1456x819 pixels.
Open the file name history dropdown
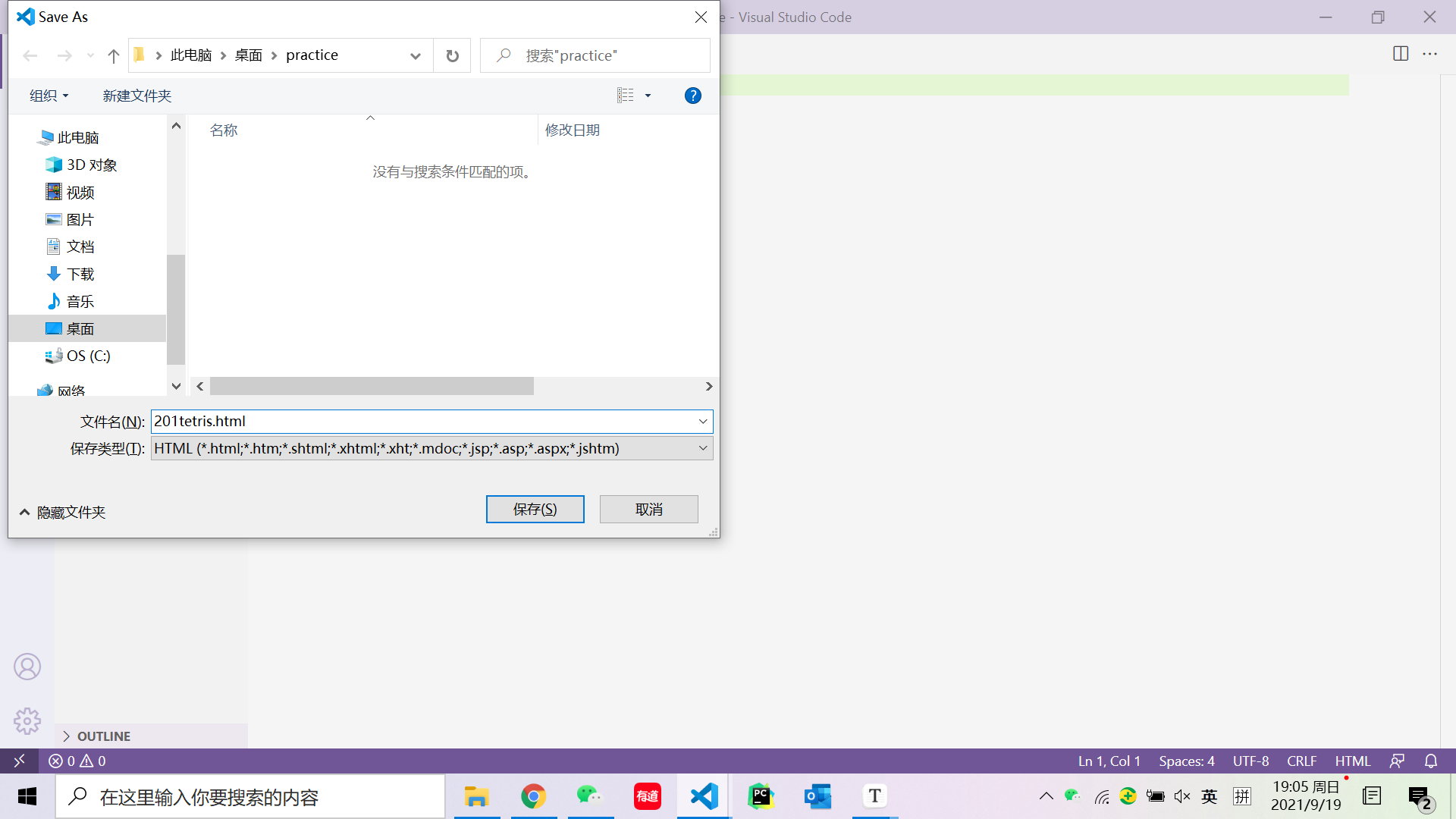703,422
